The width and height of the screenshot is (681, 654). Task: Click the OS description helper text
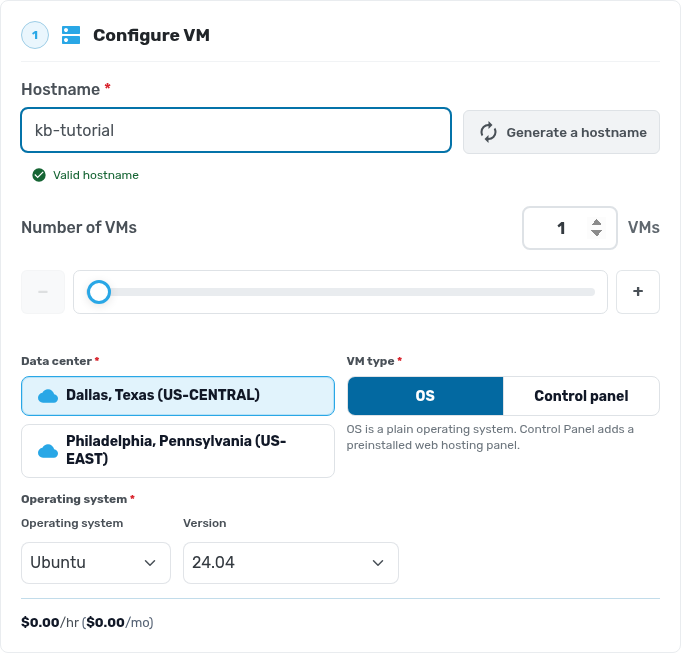pyautogui.click(x=490, y=437)
